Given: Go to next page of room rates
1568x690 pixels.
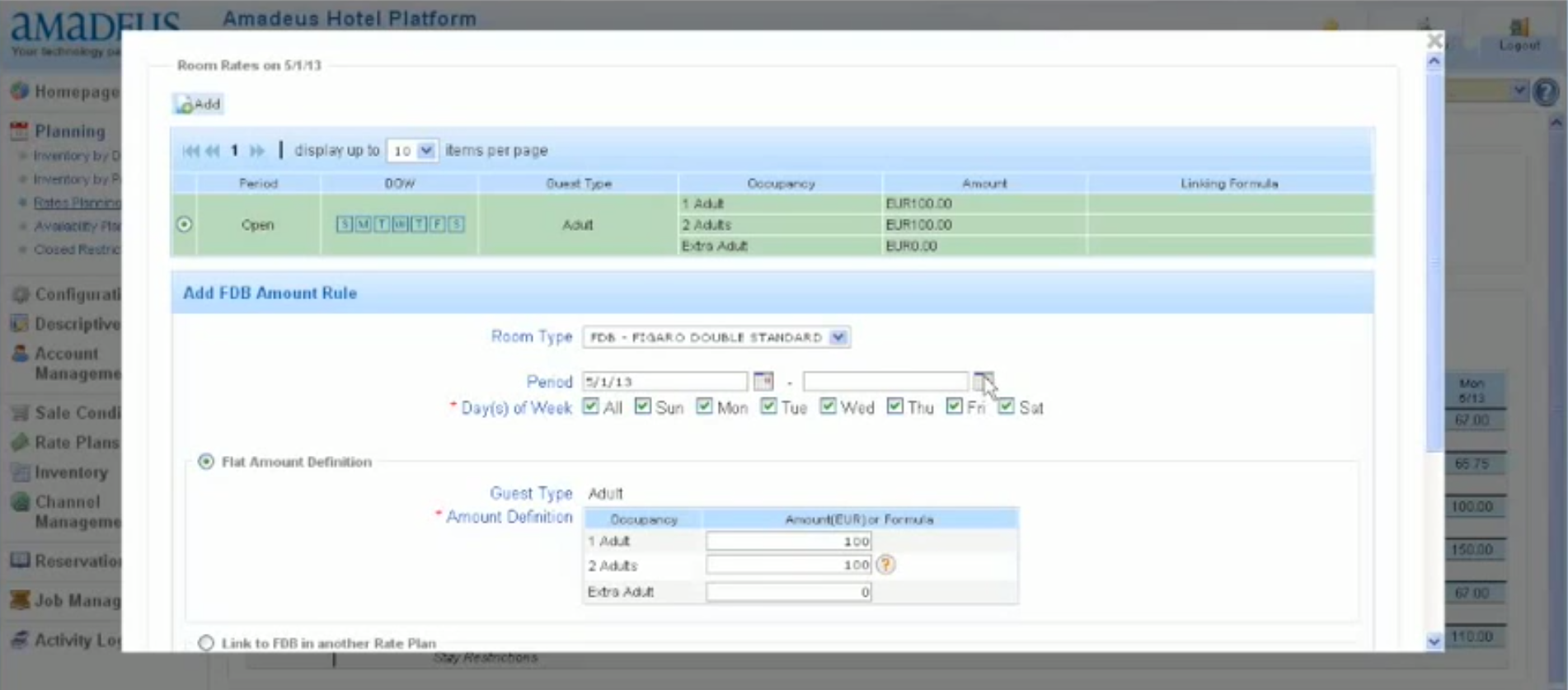Looking at the screenshot, I should pos(256,151).
